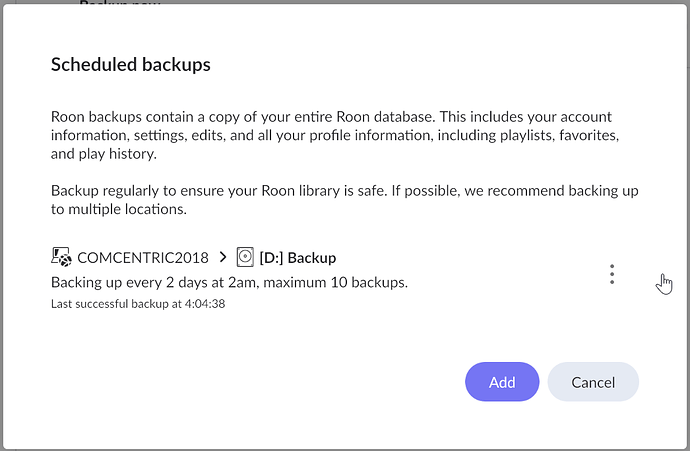Open the three-dot options menu for backup
Viewport: 690px width, 451px height.
click(x=612, y=275)
